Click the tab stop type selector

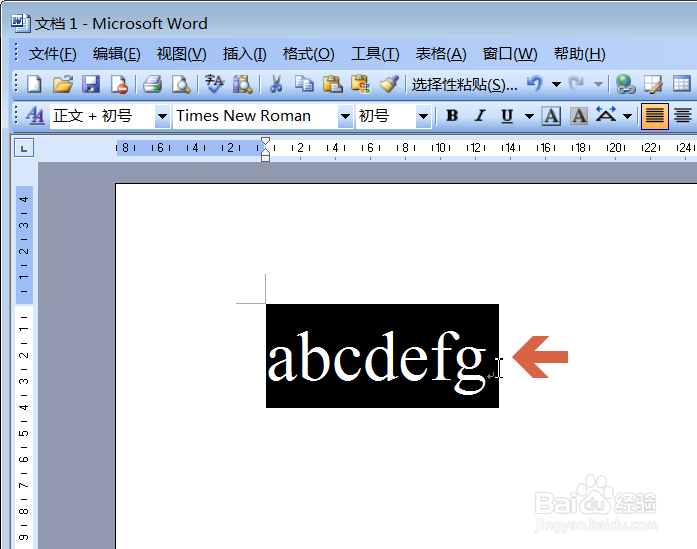24,148
